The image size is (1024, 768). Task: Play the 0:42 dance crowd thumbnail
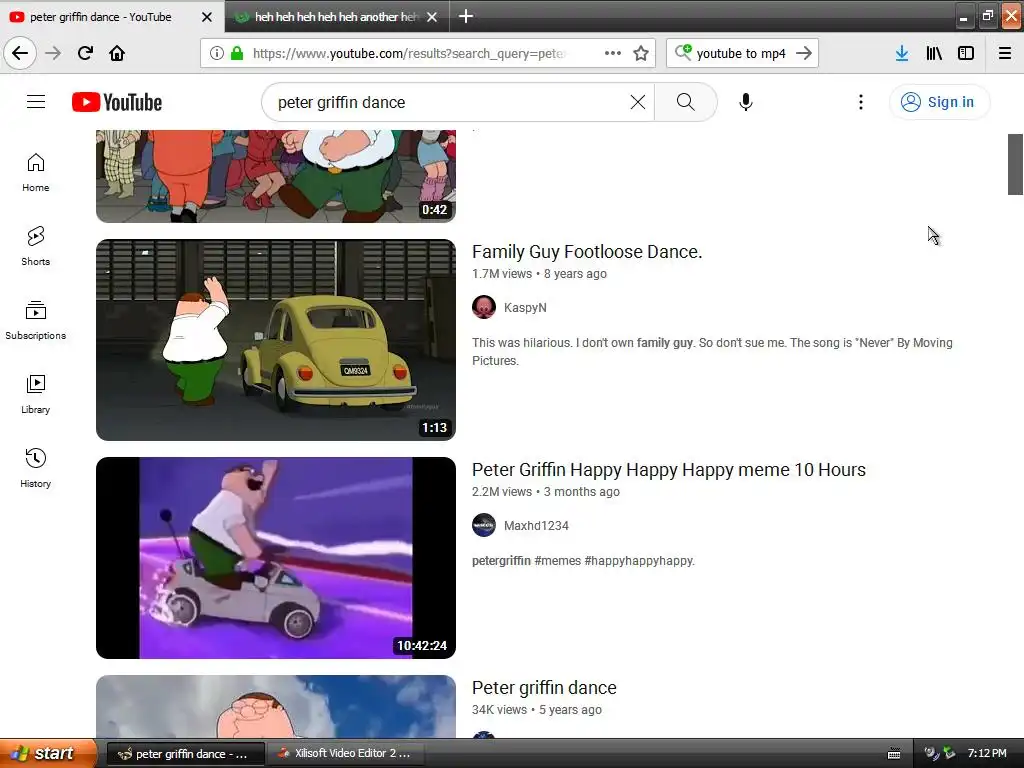point(276,176)
